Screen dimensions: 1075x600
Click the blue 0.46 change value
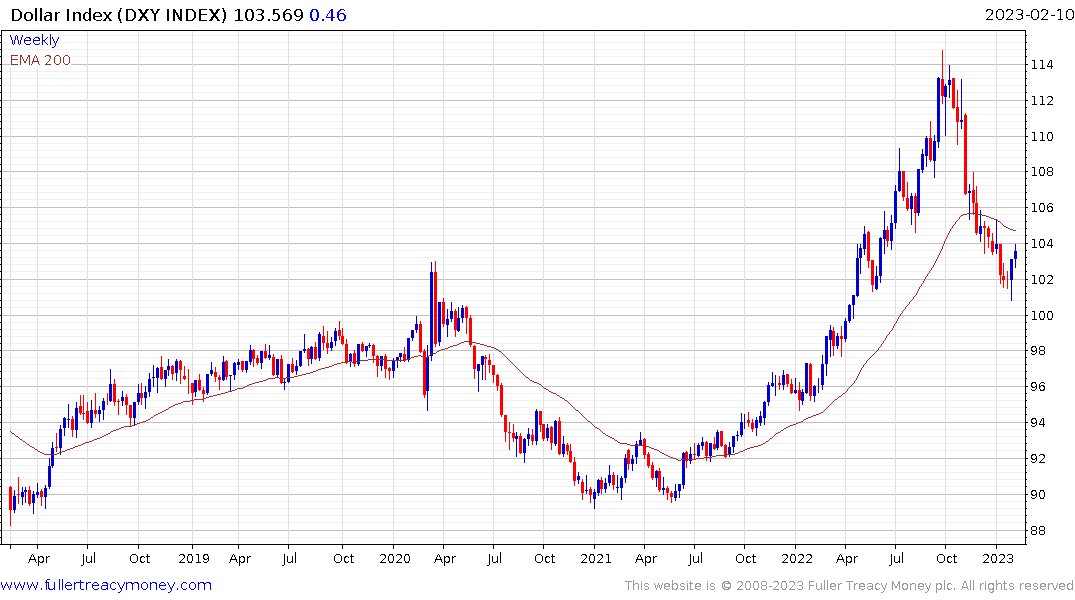pos(328,14)
